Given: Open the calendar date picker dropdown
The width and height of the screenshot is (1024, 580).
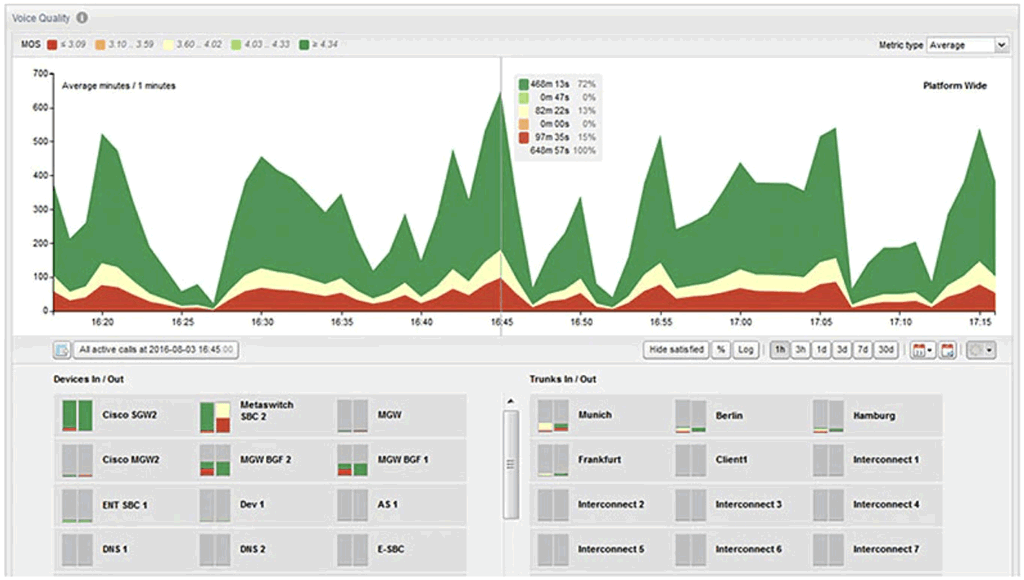Looking at the screenshot, I should coord(922,351).
